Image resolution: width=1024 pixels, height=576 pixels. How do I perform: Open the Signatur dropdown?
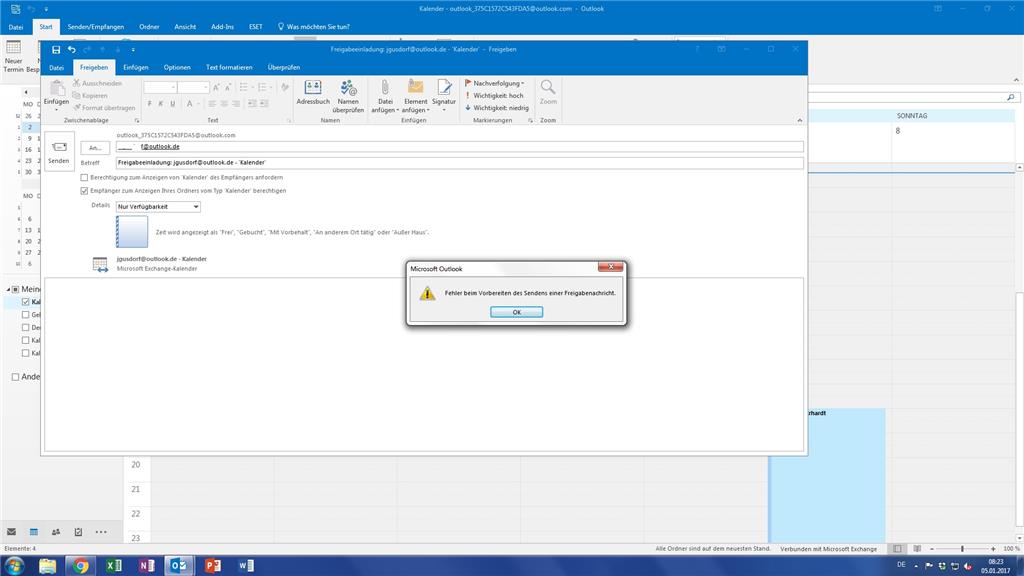coord(444,96)
